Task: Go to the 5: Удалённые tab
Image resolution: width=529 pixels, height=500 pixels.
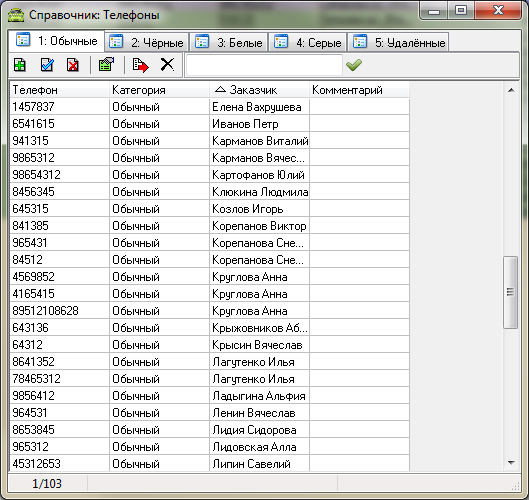Action: (x=398, y=42)
